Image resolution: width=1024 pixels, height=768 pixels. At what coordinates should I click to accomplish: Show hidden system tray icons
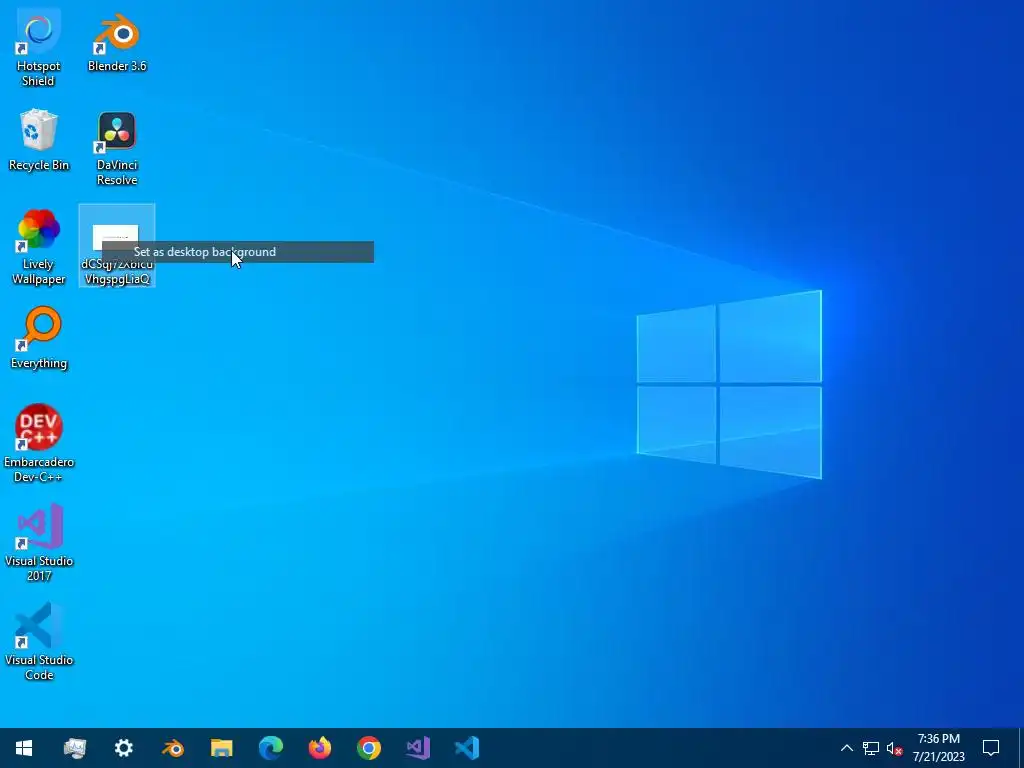pyautogui.click(x=846, y=748)
